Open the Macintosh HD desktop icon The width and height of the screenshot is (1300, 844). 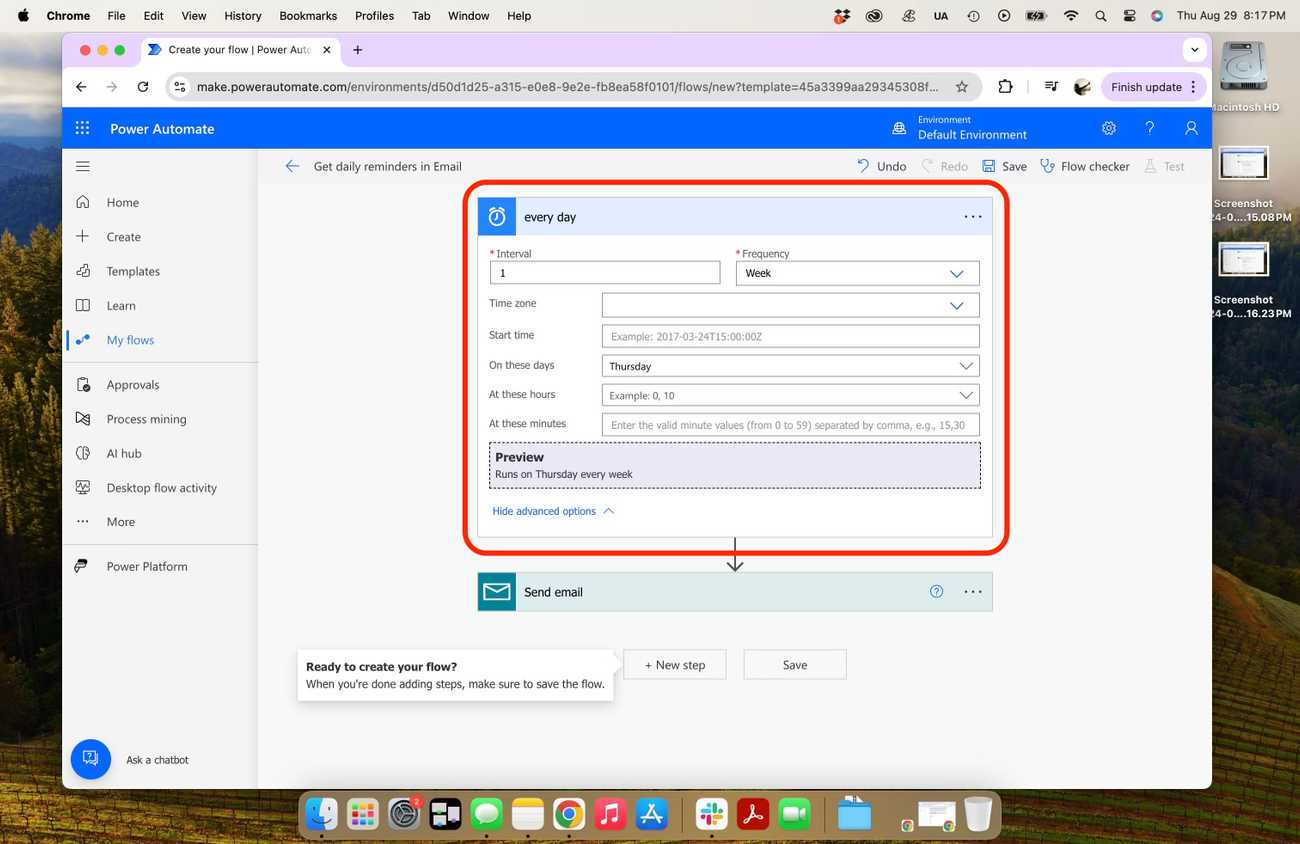tap(1244, 76)
